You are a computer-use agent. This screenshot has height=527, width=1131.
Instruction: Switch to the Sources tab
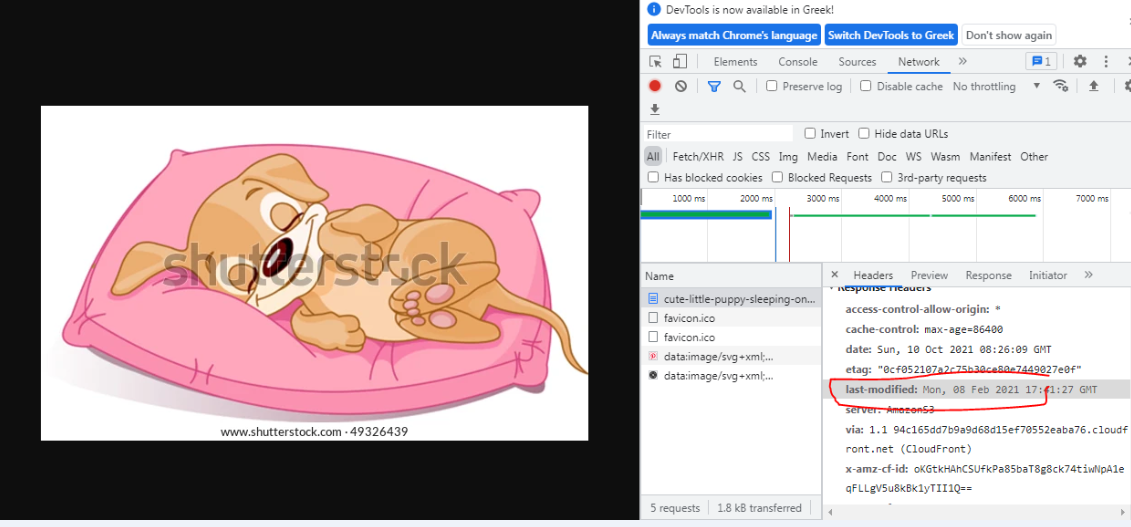pos(857,62)
